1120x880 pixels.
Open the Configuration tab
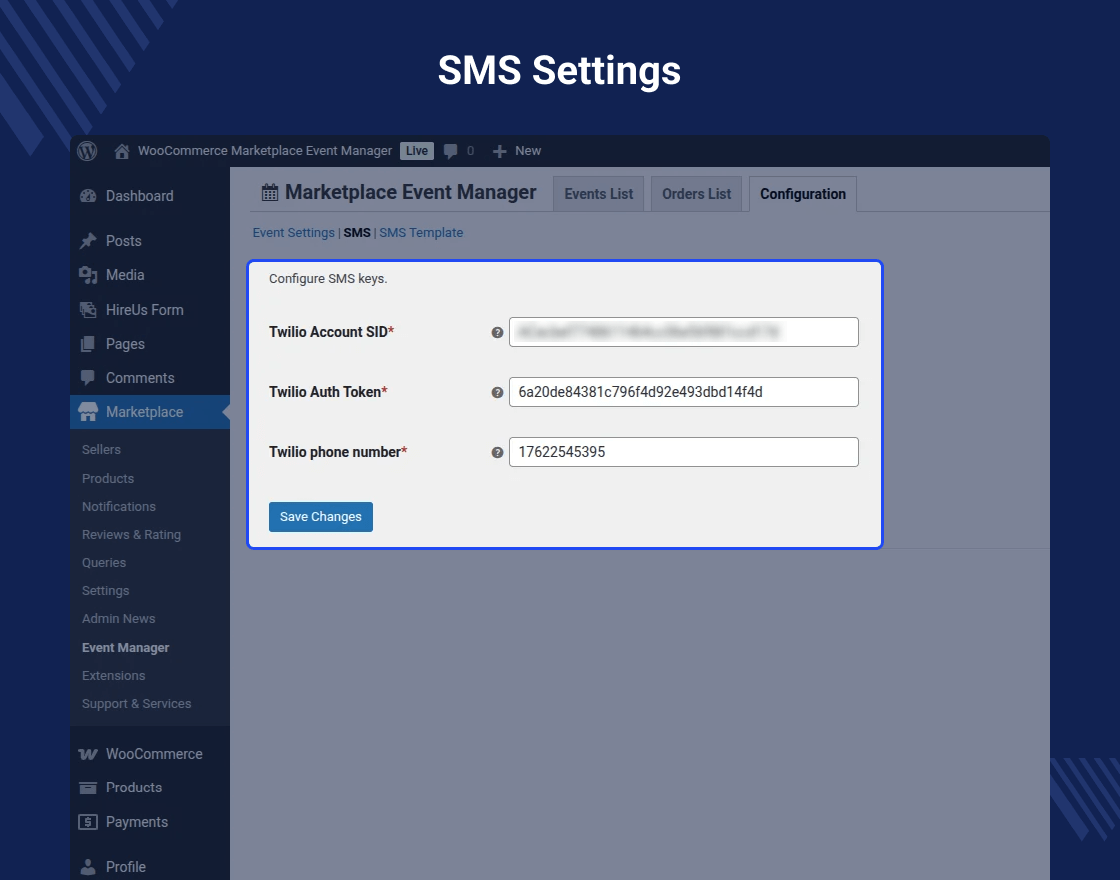point(803,195)
